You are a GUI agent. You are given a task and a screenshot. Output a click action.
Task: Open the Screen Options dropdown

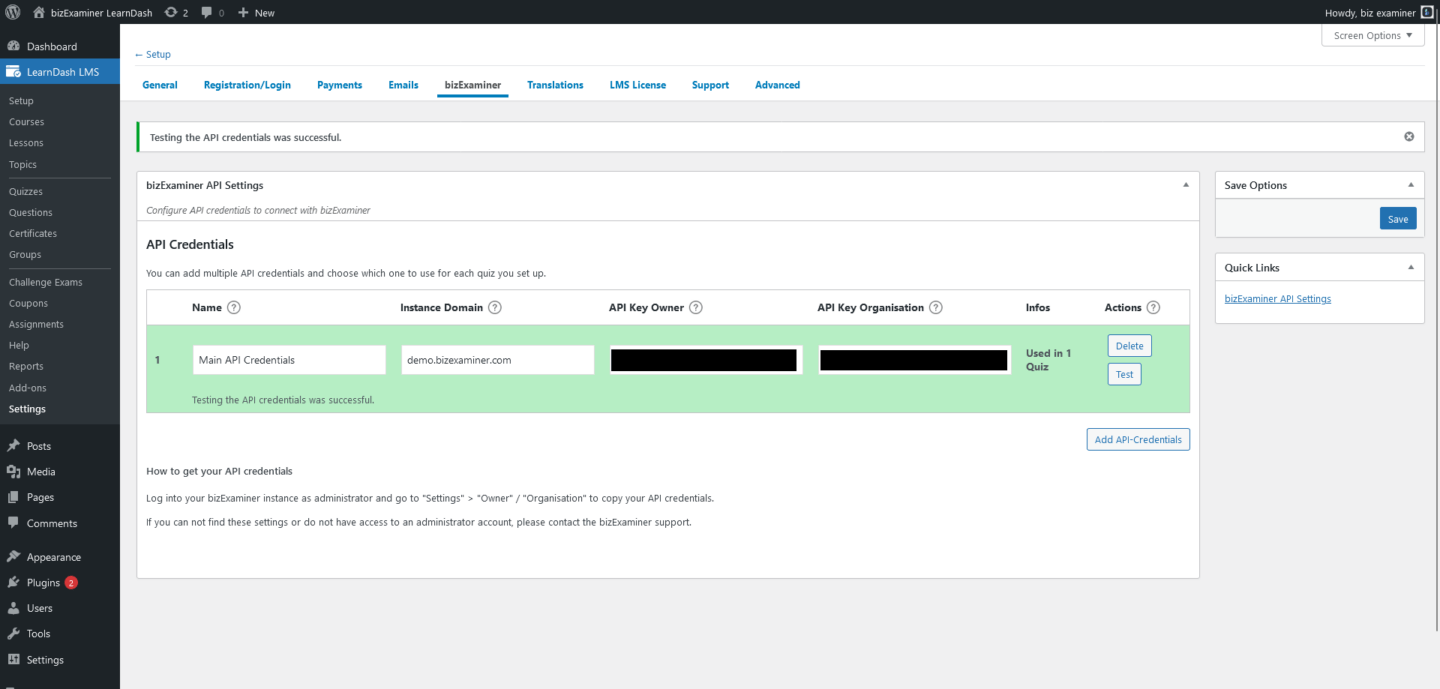coord(1372,35)
